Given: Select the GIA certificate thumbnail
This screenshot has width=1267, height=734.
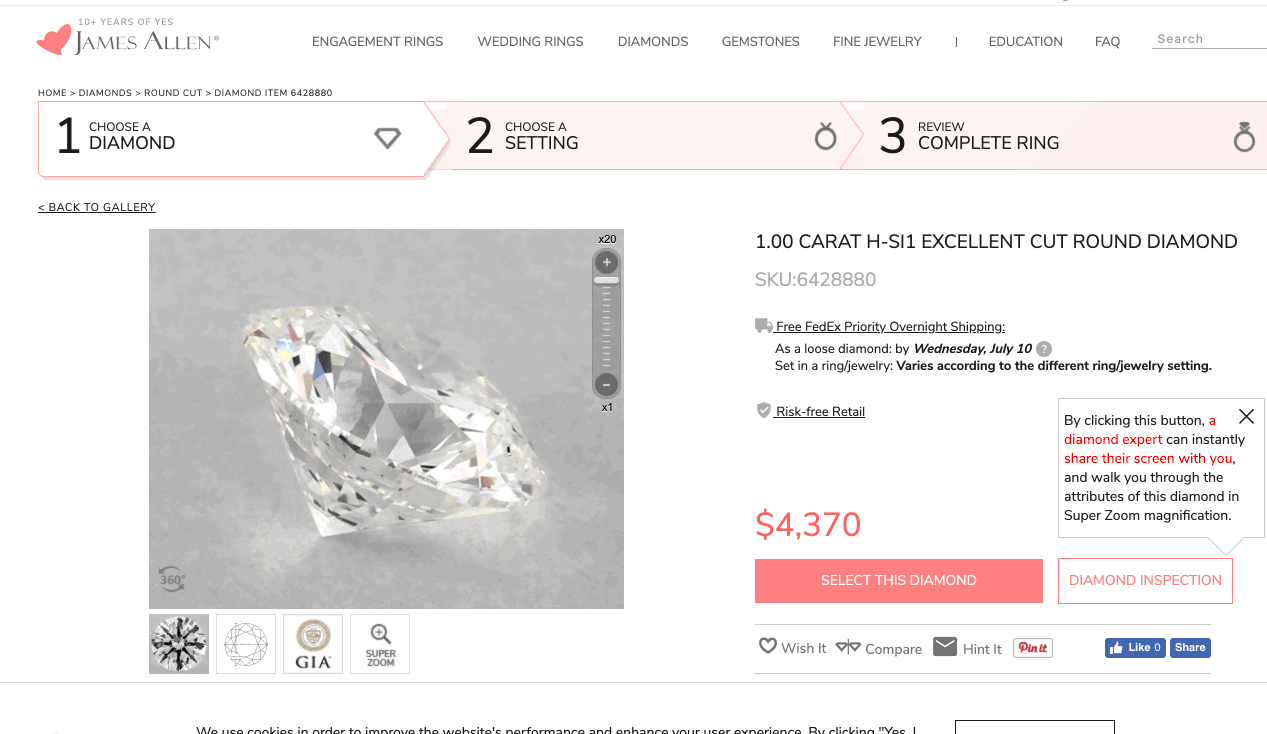Looking at the screenshot, I should pos(313,644).
